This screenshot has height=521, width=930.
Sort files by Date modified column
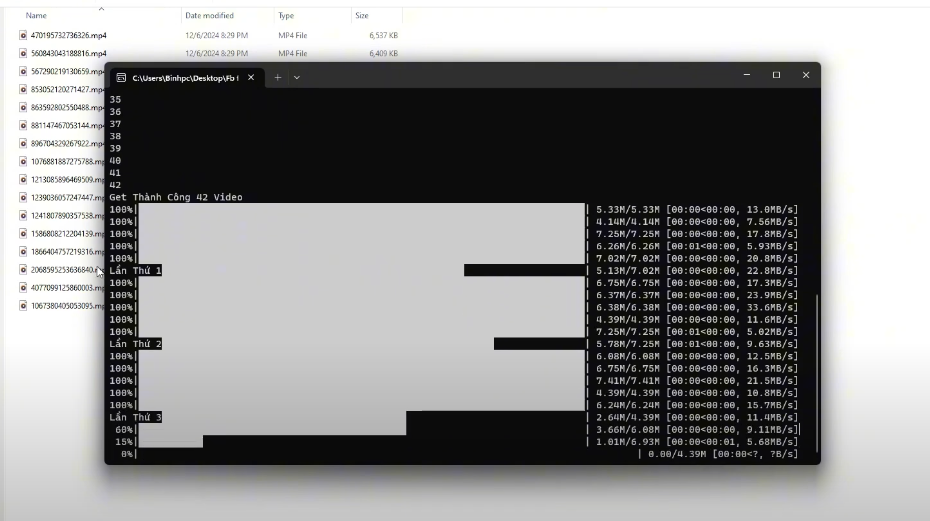point(209,16)
